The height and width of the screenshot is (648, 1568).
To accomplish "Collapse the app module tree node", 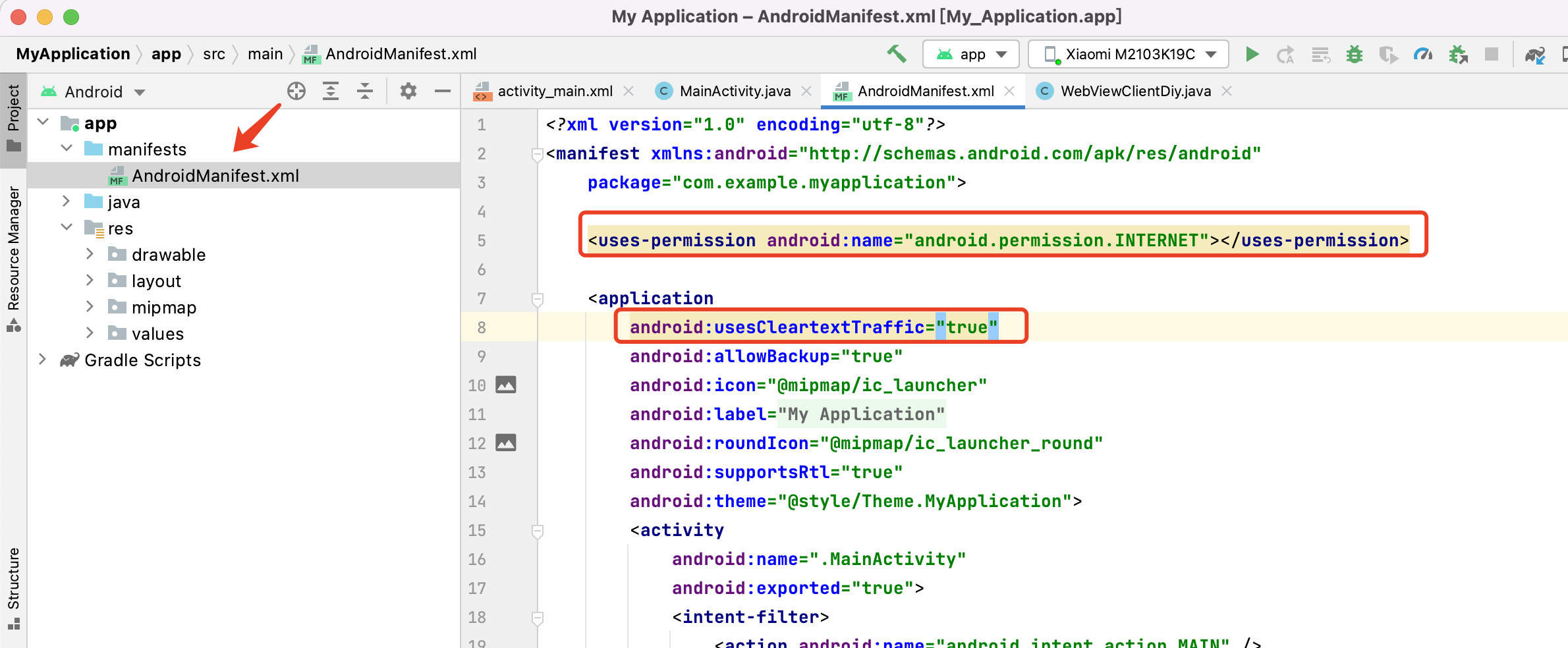I will coord(43,122).
